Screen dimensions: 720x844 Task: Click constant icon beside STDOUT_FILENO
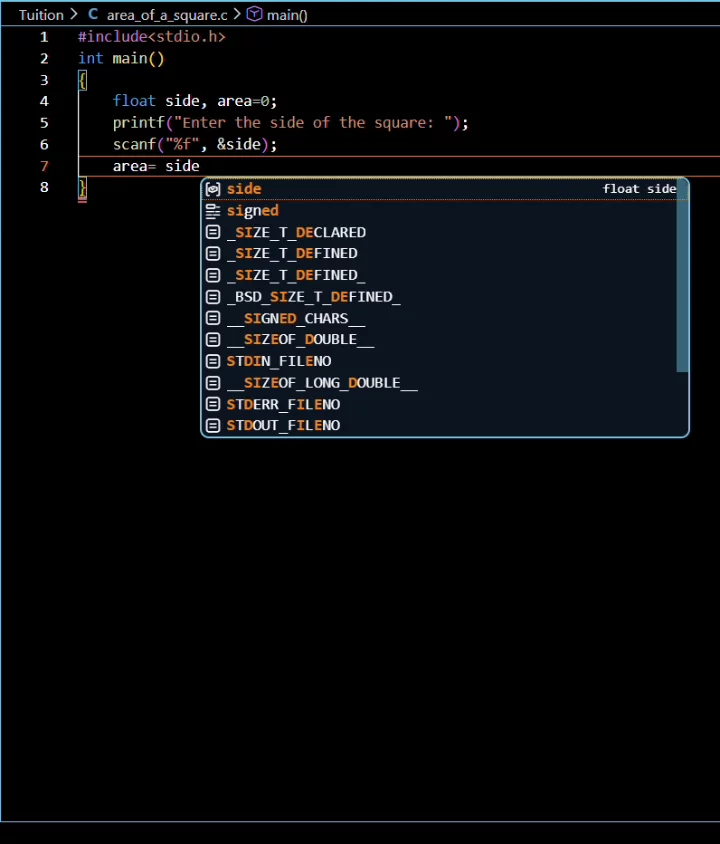213,426
